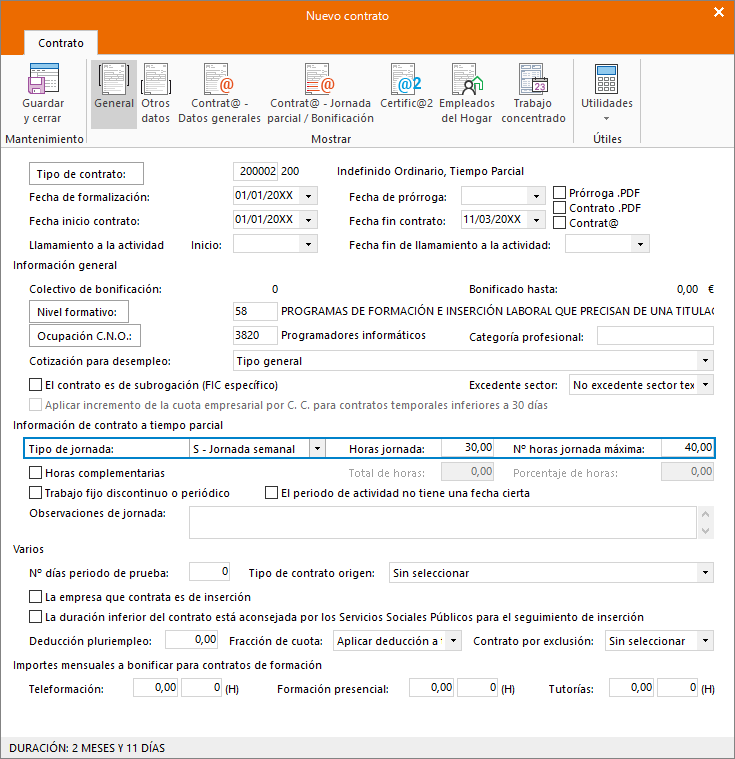Image resolution: width=735 pixels, height=759 pixels.
Task: Show Contrat@ Jornada parcial / Bonificación
Action: tap(320, 93)
